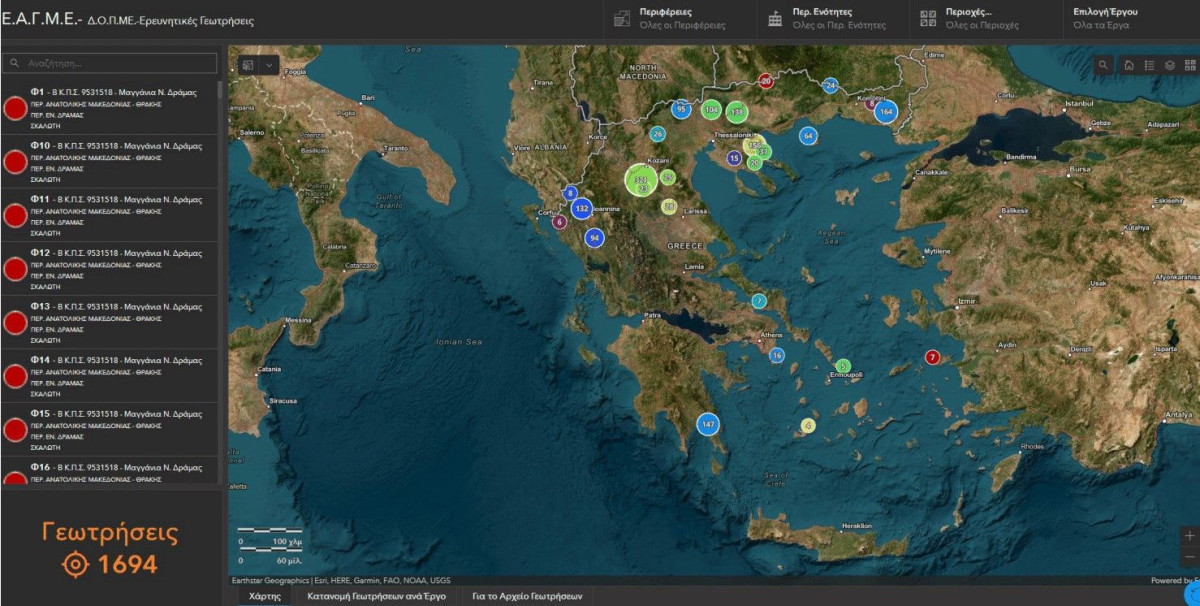1200x606 pixels.
Task: Click the blue 94 cluster marker
Action: (594, 238)
